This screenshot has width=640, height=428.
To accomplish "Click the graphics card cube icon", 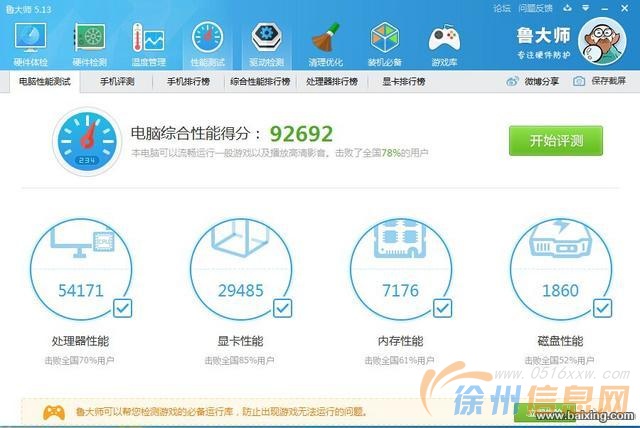I will 241,238.
